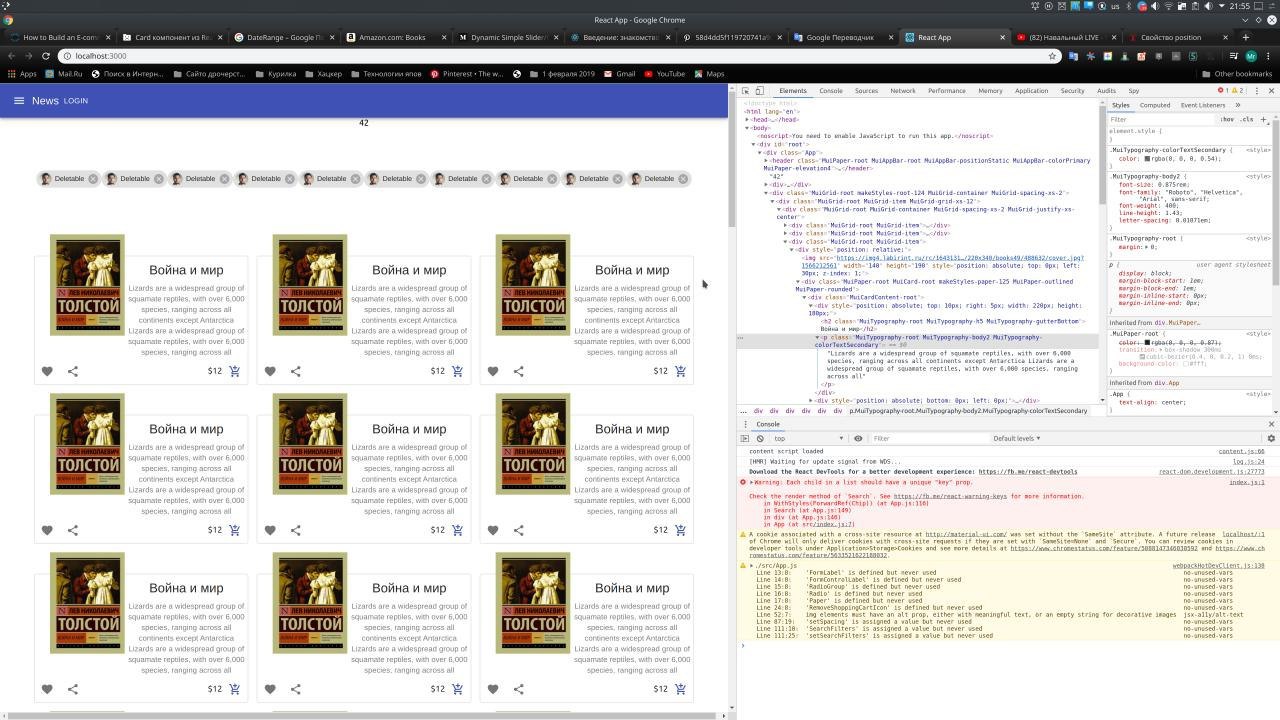Viewport: 1280px width, 720px height.
Task: Add a new style rule with plus icon
Action: tap(1264, 119)
